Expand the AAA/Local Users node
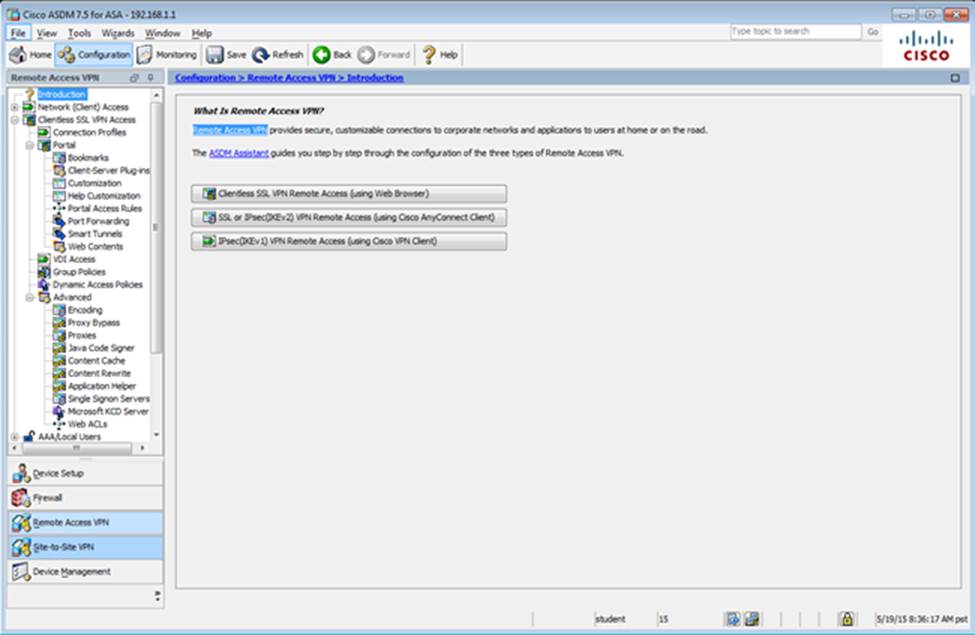 [14, 437]
